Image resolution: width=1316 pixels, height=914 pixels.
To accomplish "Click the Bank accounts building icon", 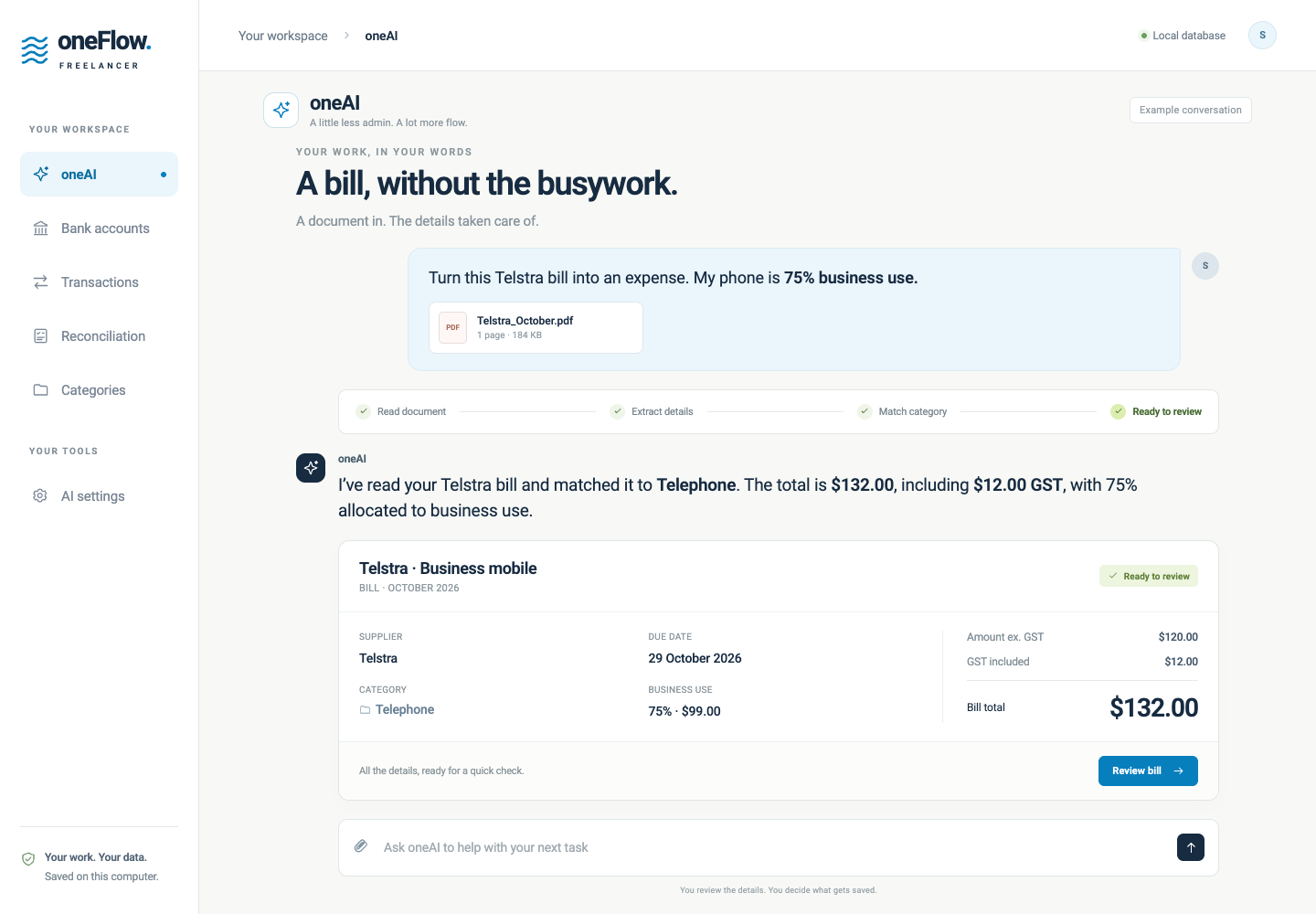I will 41,228.
